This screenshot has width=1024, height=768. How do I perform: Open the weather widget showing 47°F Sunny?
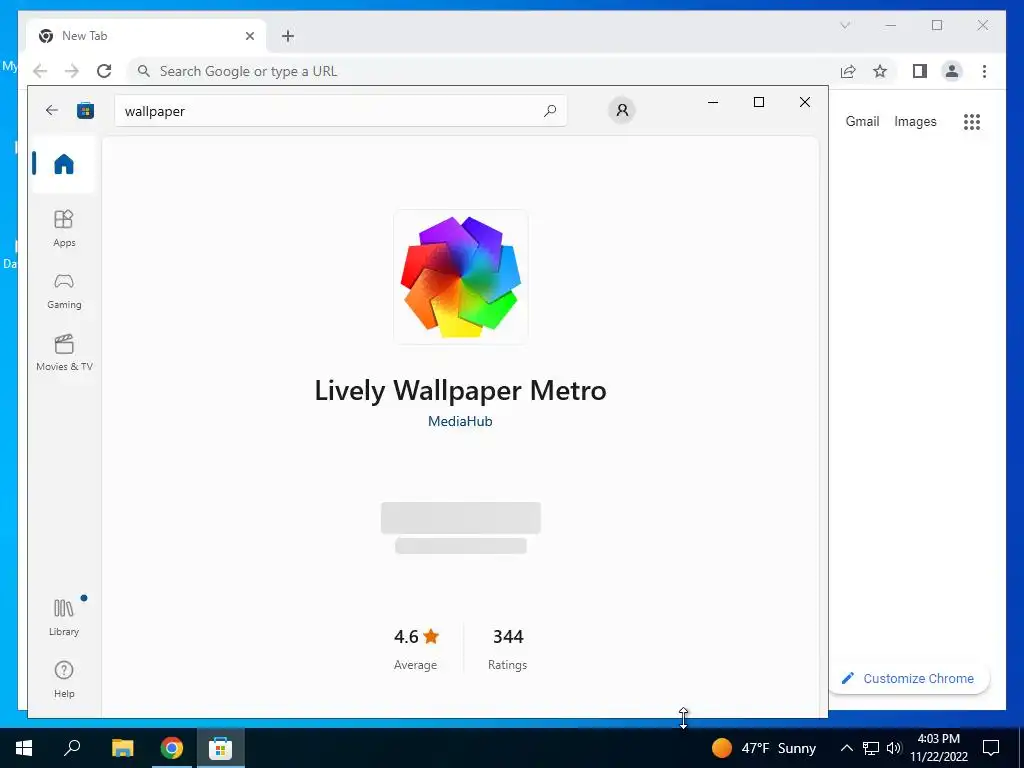pyautogui.click(x=764, y=748)
